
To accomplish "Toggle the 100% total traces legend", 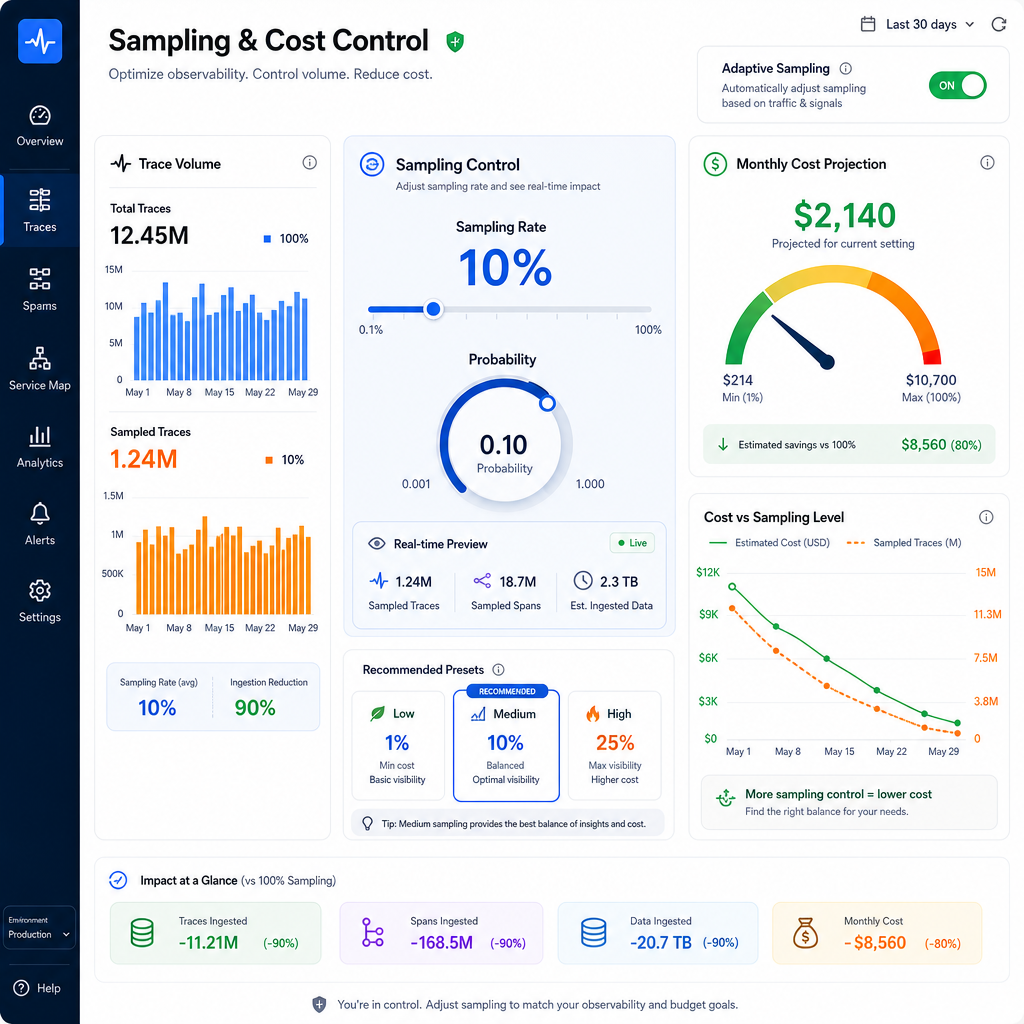I will click(286, 239).
